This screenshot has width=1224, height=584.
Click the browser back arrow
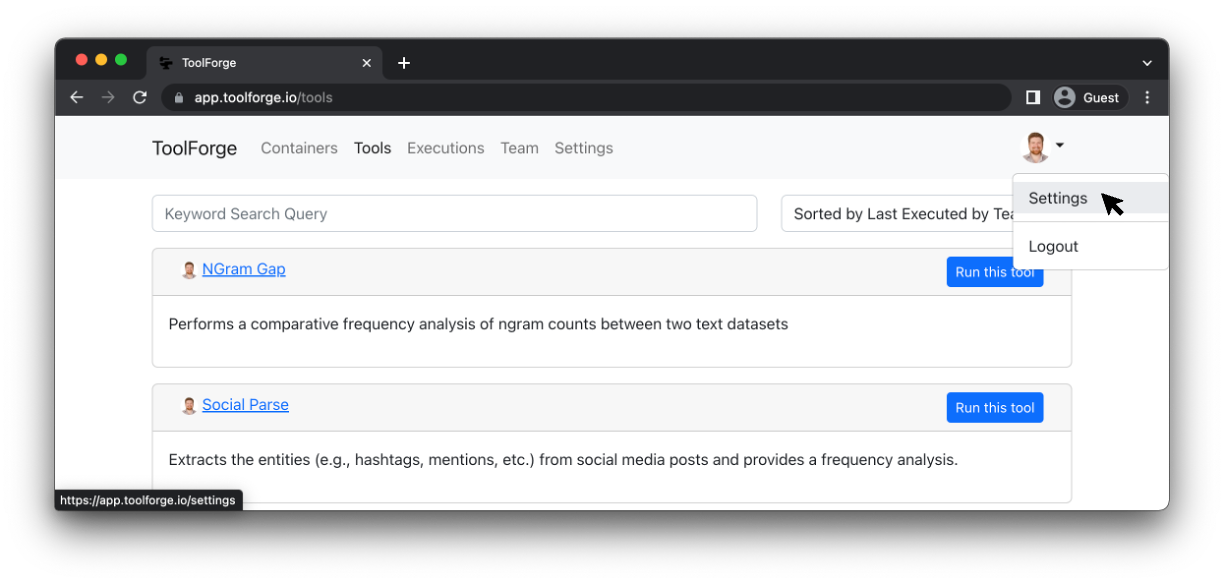(77, 97)
